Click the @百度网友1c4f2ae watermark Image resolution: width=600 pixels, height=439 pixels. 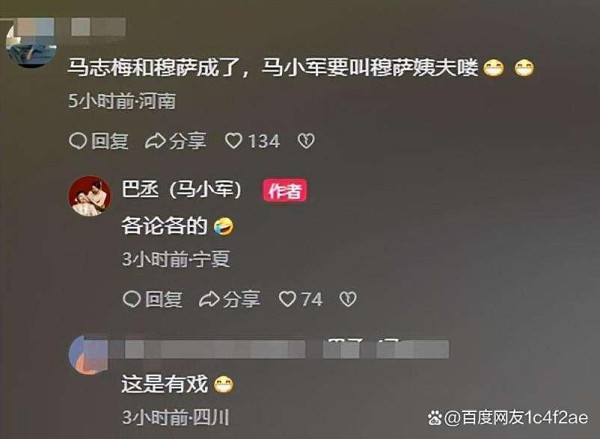pyautogui.click(x=508, y=418)
